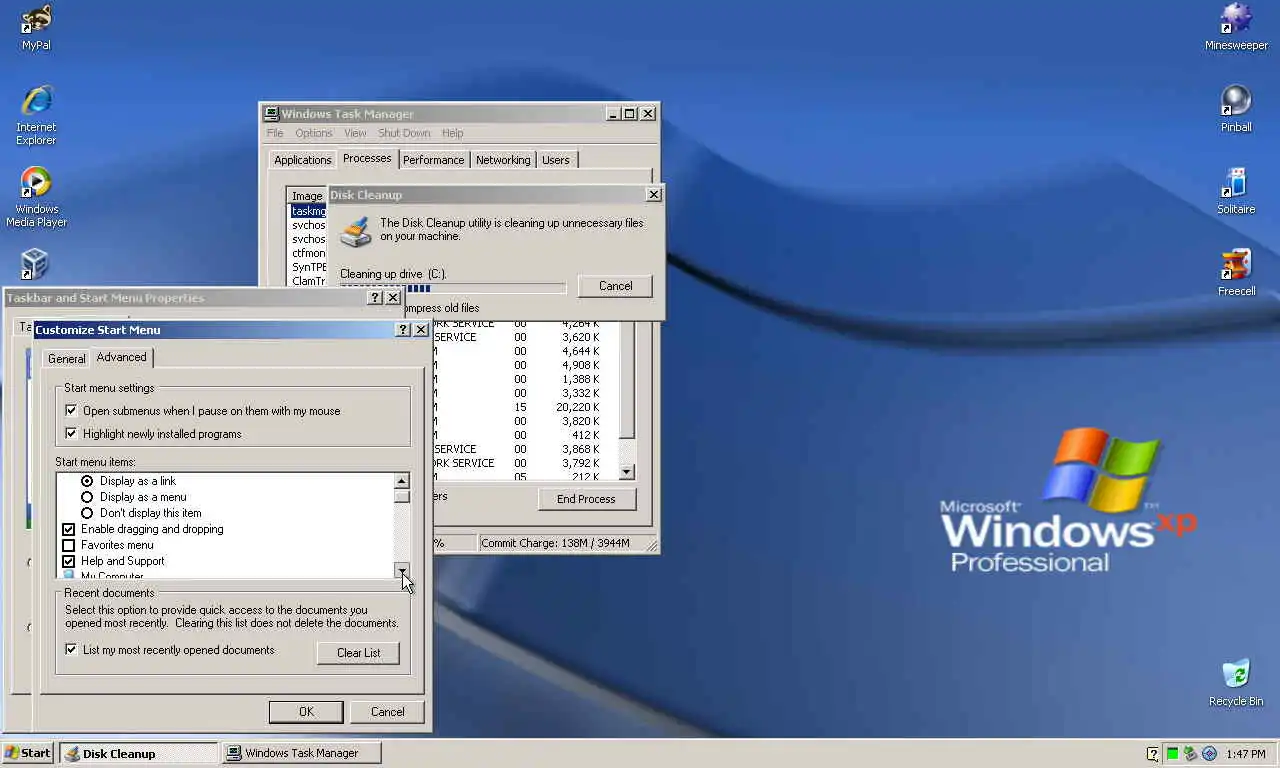Click the Image Name column header
The image size is (1280, 768).
click(x=307, y=196)
